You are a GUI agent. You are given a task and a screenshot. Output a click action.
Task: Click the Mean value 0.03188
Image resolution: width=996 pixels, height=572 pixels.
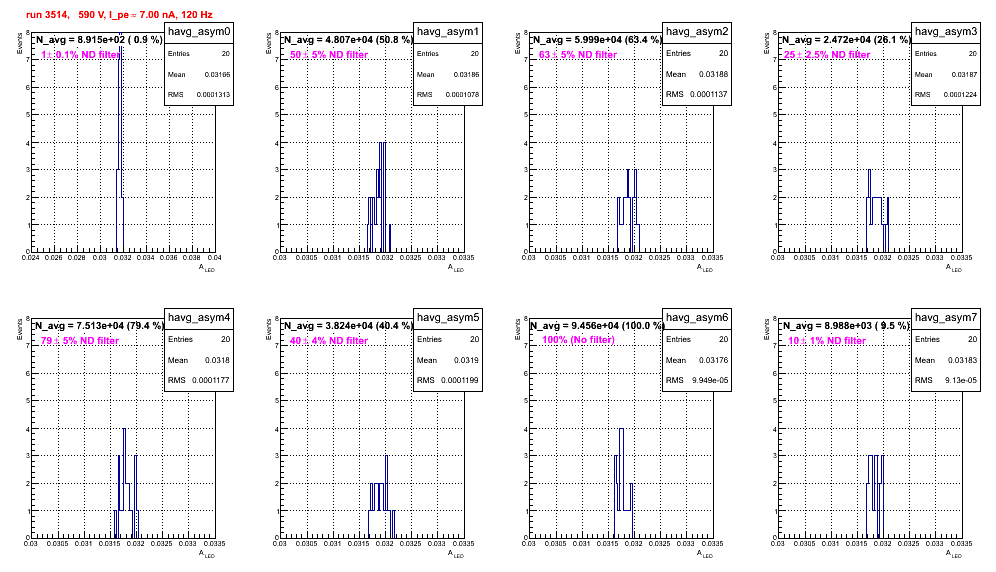pos(713,74)
